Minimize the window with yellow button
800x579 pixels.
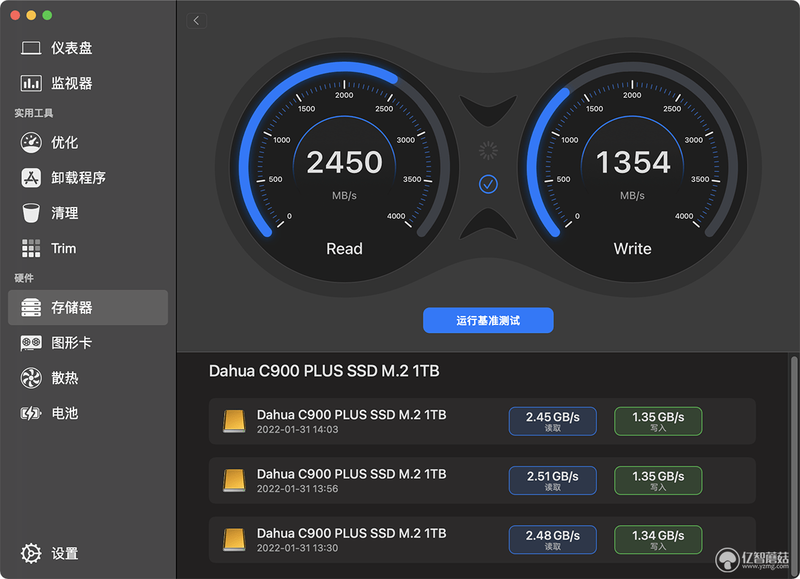click(x=31, y=15)
